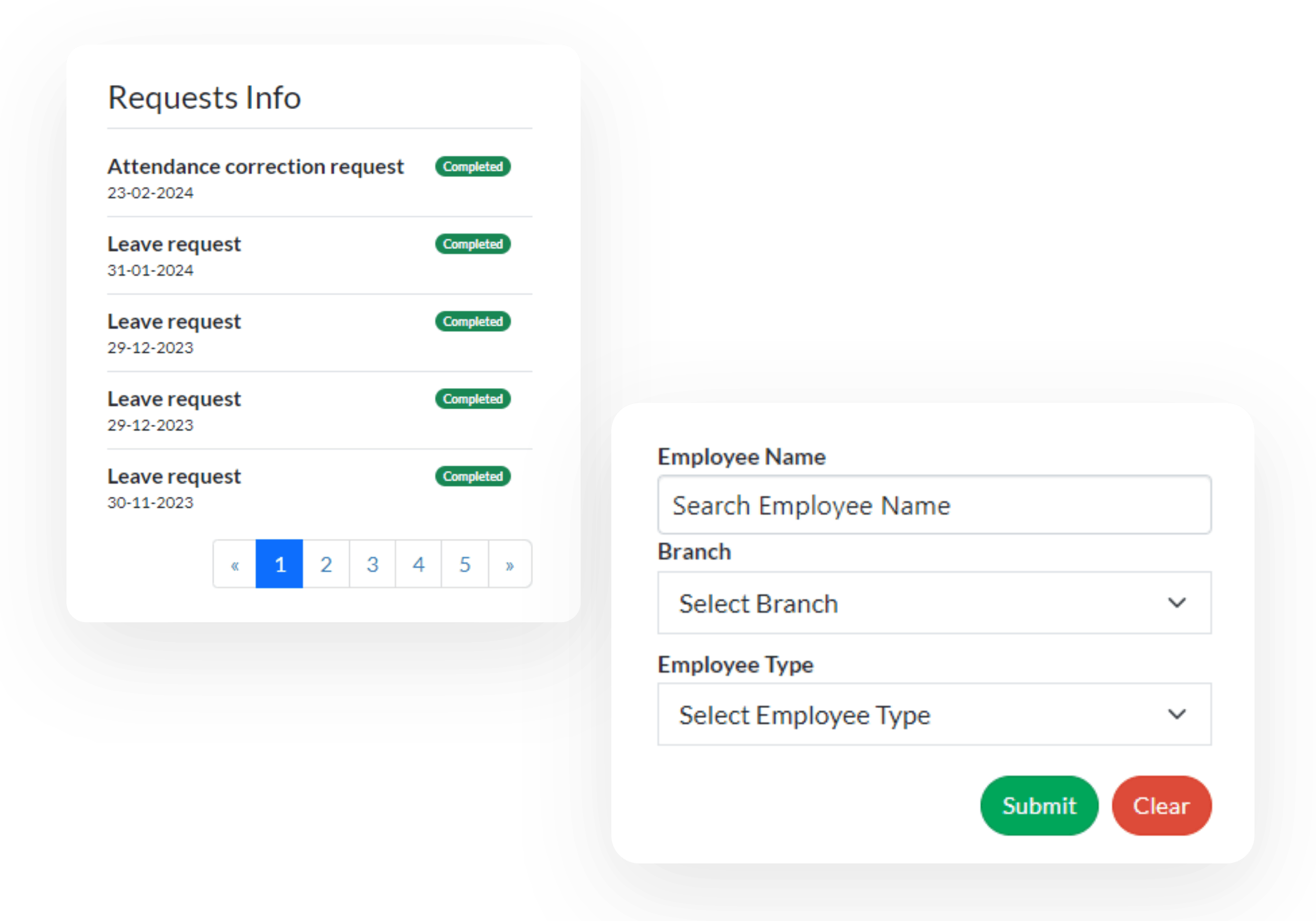Click the Clear button
The width and height of the screenshot is (1316, 921).
1163,804
